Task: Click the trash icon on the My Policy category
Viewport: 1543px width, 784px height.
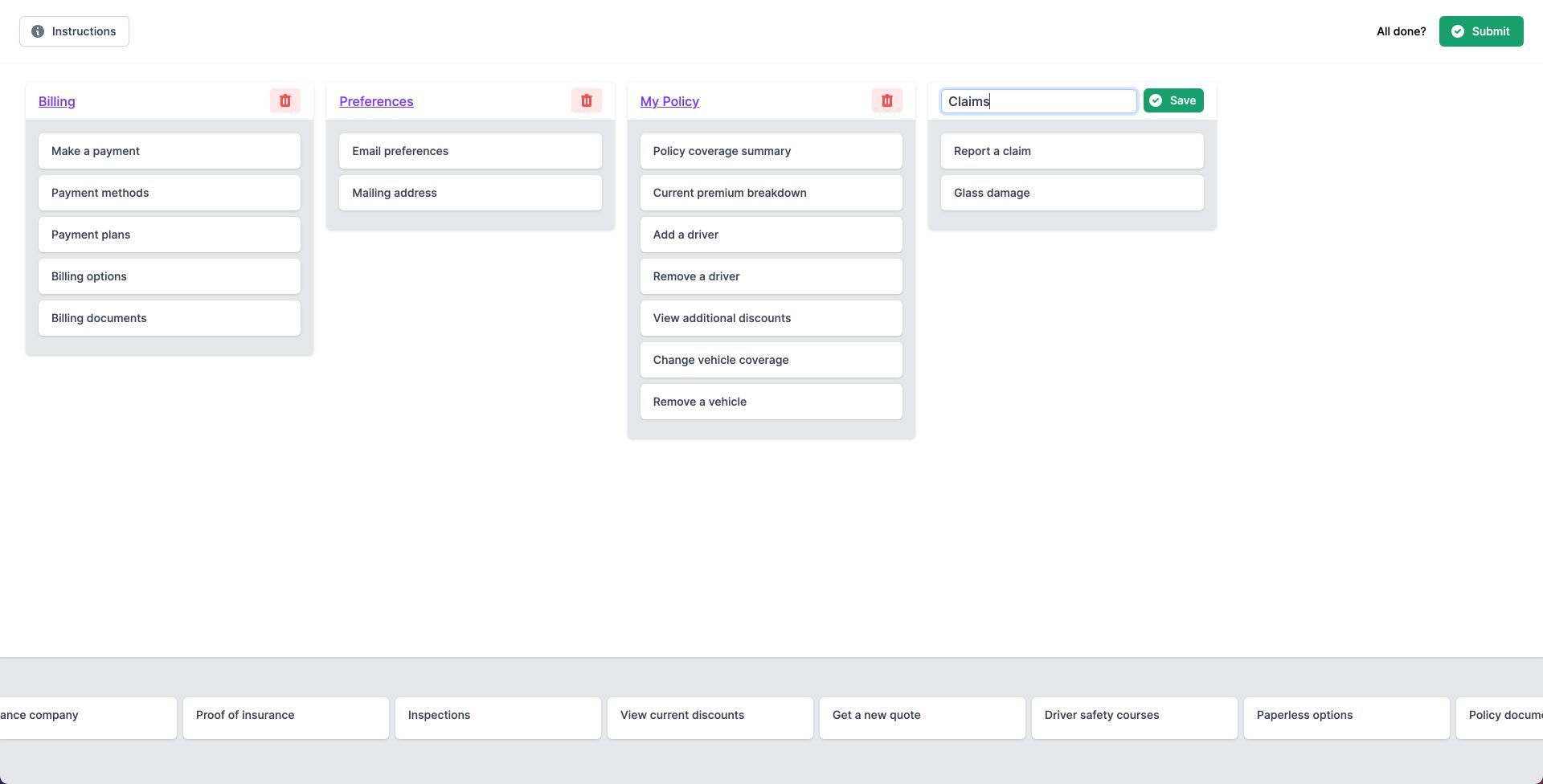Action: 887,100
